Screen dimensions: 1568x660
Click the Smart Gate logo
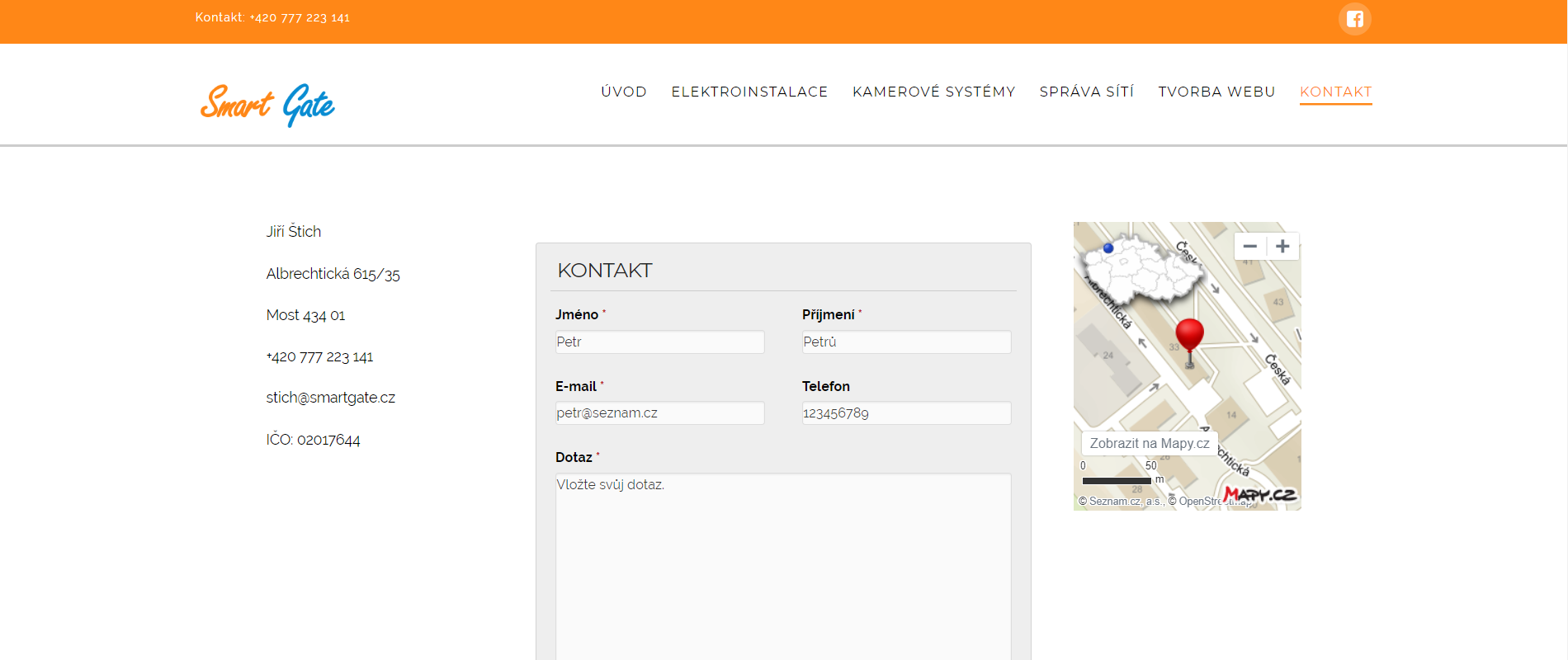[267, 105]
